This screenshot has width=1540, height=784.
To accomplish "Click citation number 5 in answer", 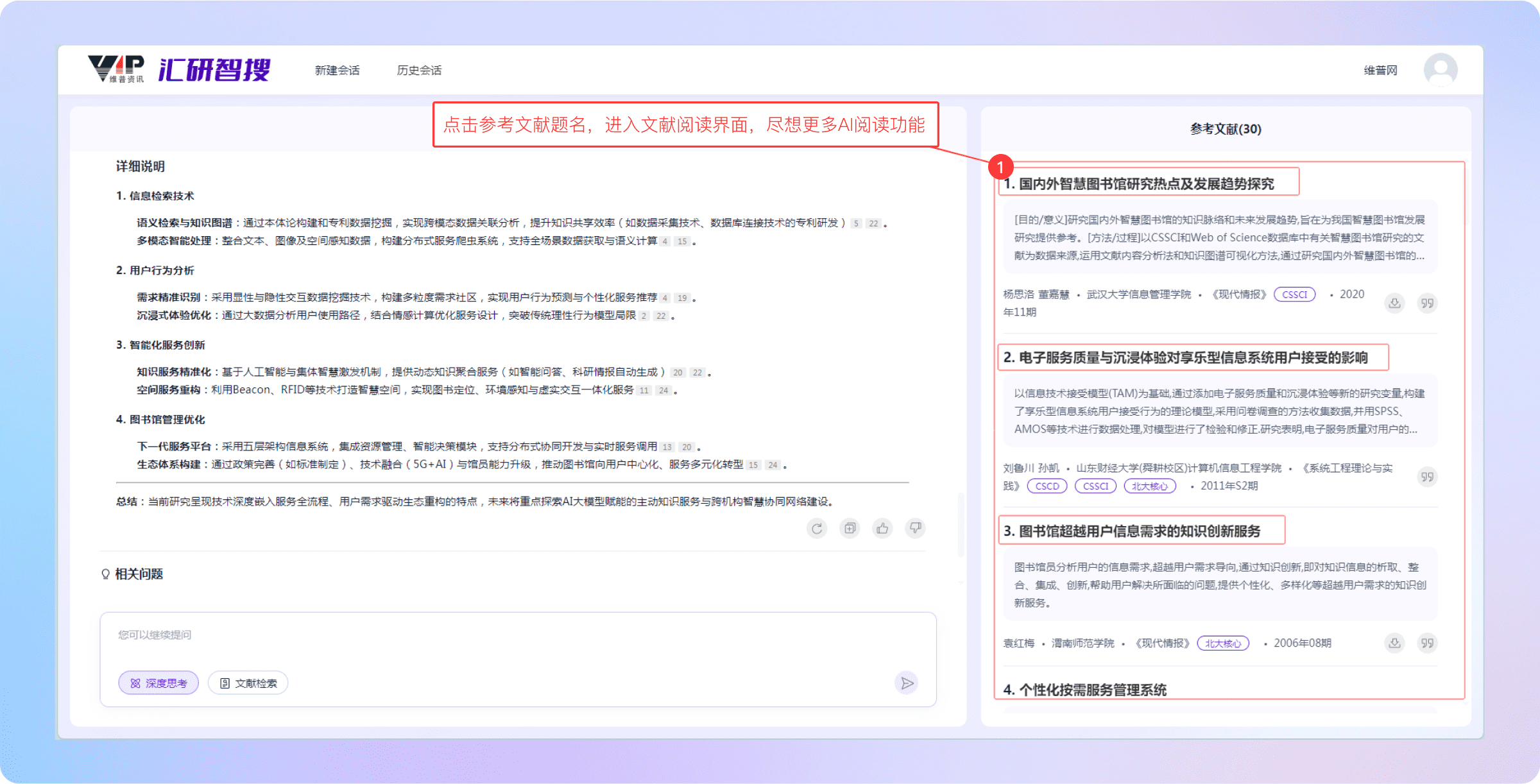I will [x=856, y=223].
